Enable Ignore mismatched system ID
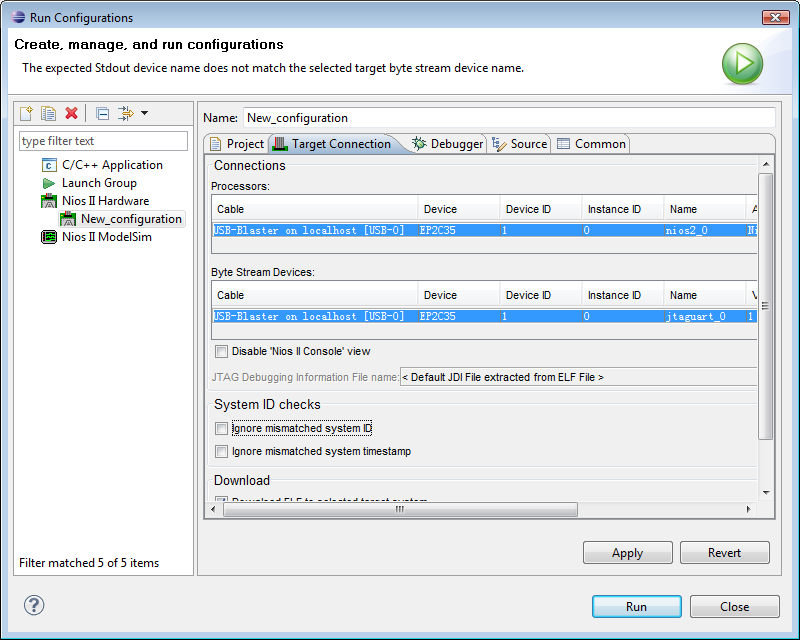Screen dimensions: 800x640 pyautogui.click(x=222, y=428)
